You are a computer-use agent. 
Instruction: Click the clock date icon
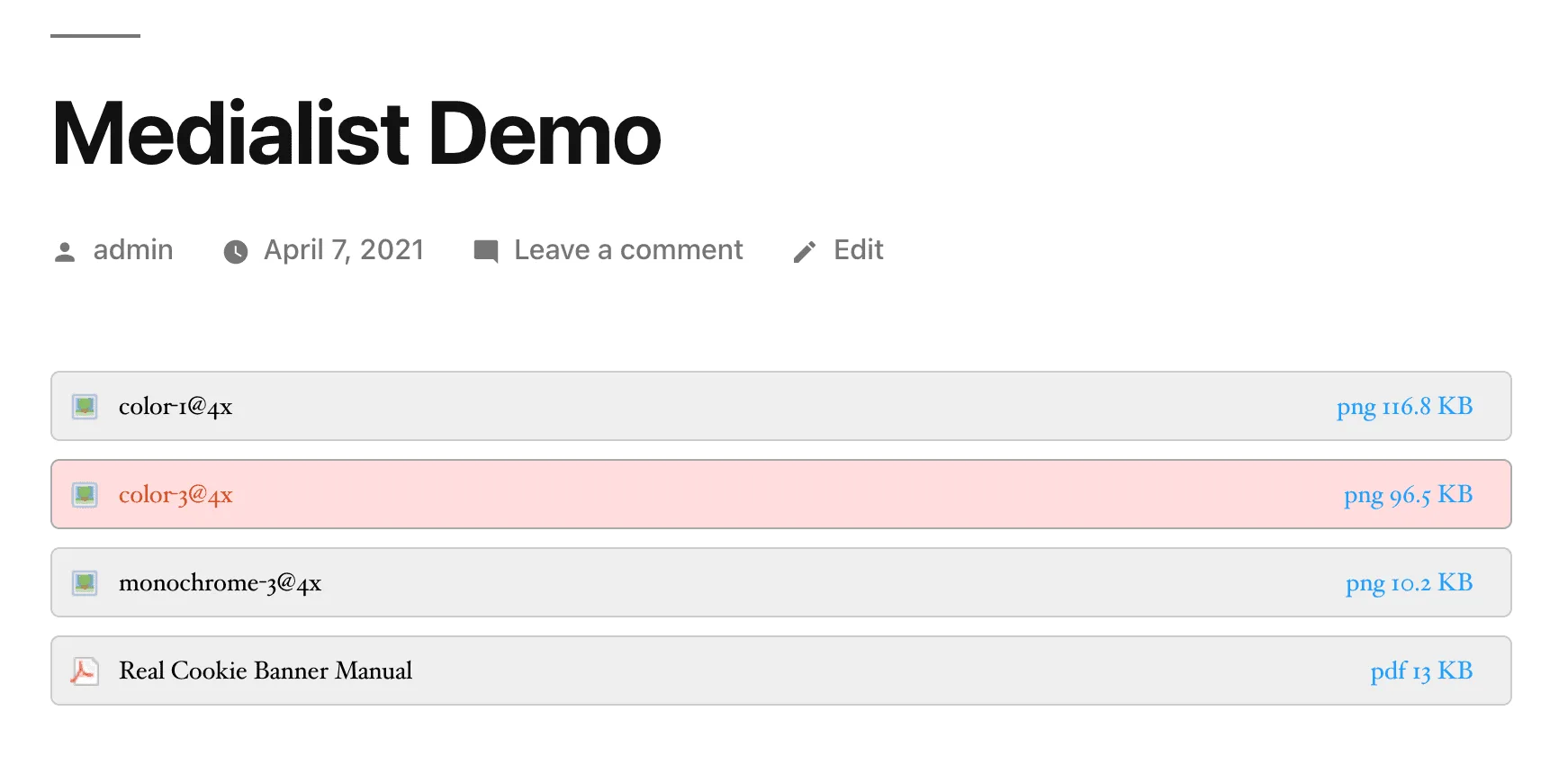[x=236, y=252]
